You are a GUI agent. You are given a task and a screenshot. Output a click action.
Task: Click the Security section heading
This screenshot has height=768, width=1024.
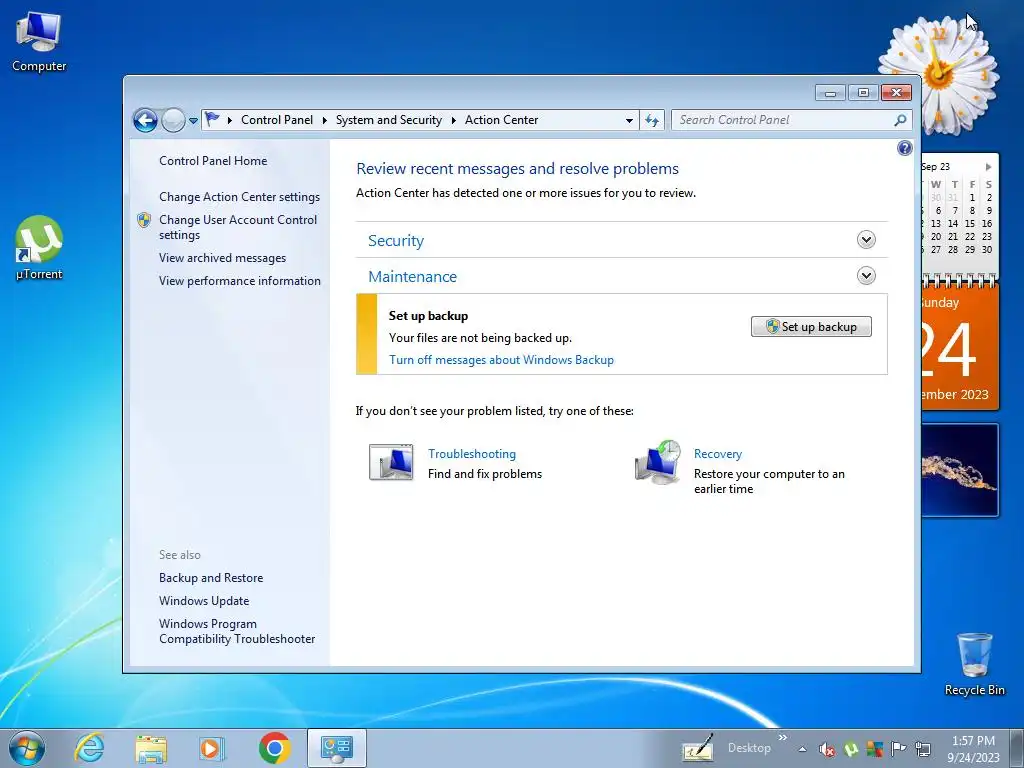click(x=396, y=240)
